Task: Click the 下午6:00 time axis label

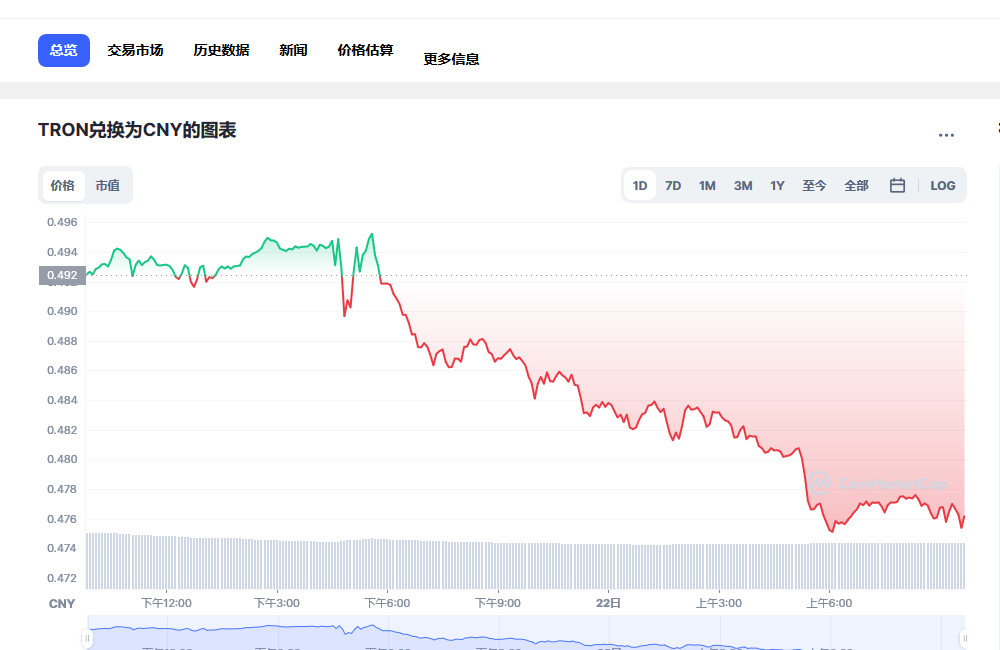Action: [387, 603]
